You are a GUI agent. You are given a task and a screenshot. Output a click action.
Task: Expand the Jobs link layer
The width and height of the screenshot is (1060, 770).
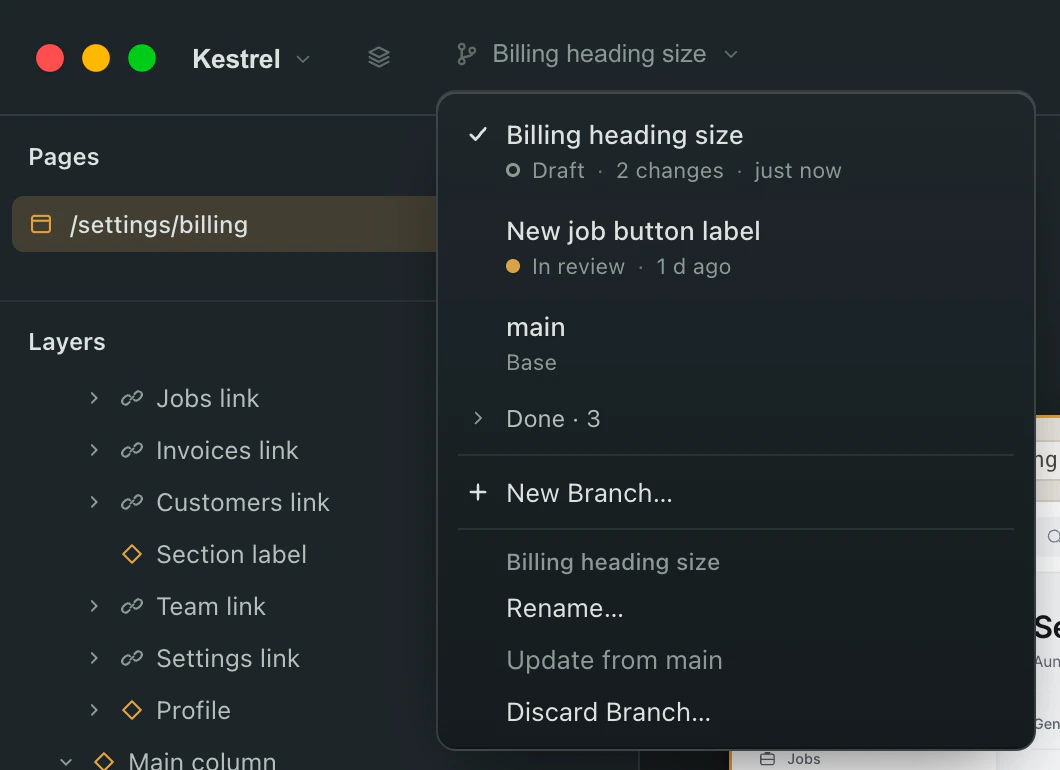[x=94, y=398]
